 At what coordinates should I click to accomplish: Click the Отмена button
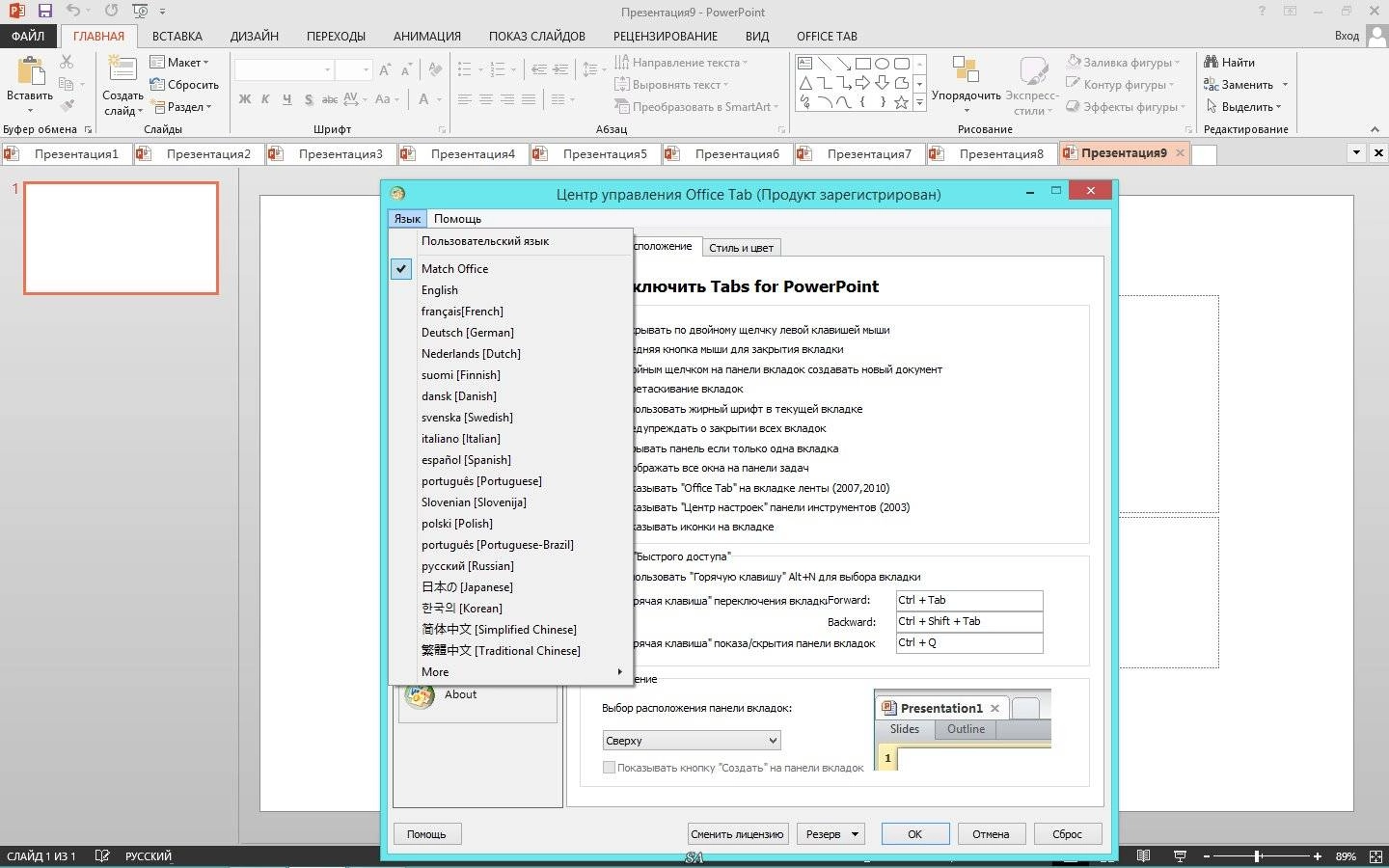coord(991,834)
